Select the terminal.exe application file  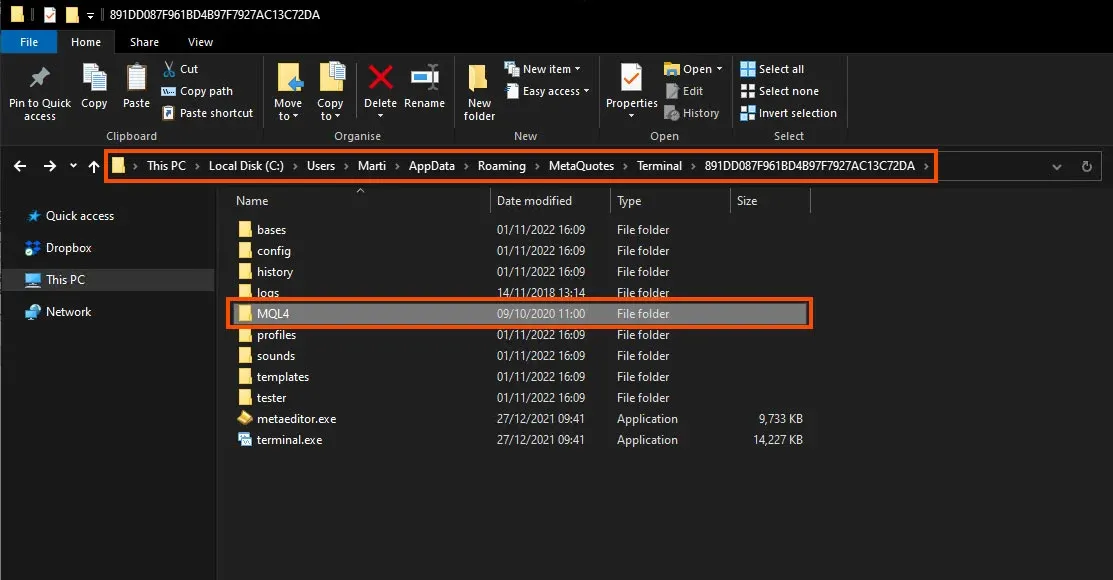click(289, 440)
